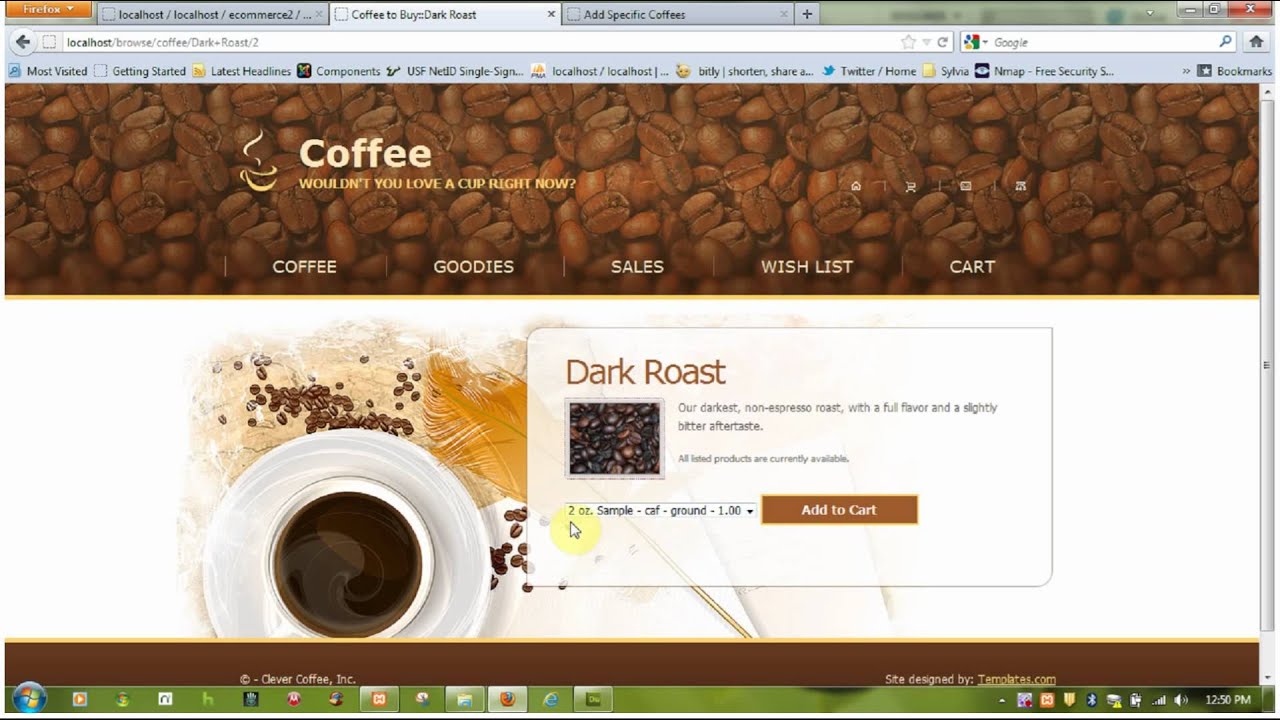Click the Bluetooth tray icon

pyautogui.click(x=1092, y=700)
